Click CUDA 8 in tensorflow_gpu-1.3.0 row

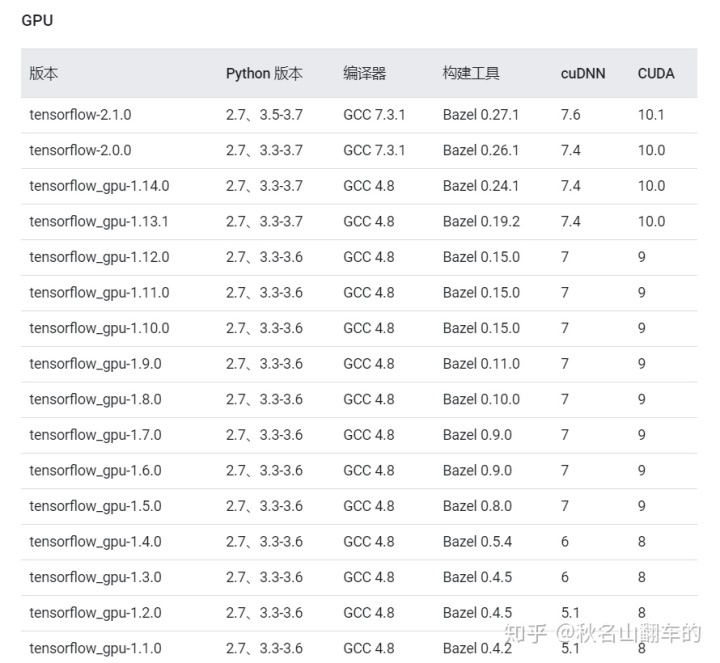[x=641, y=577]
